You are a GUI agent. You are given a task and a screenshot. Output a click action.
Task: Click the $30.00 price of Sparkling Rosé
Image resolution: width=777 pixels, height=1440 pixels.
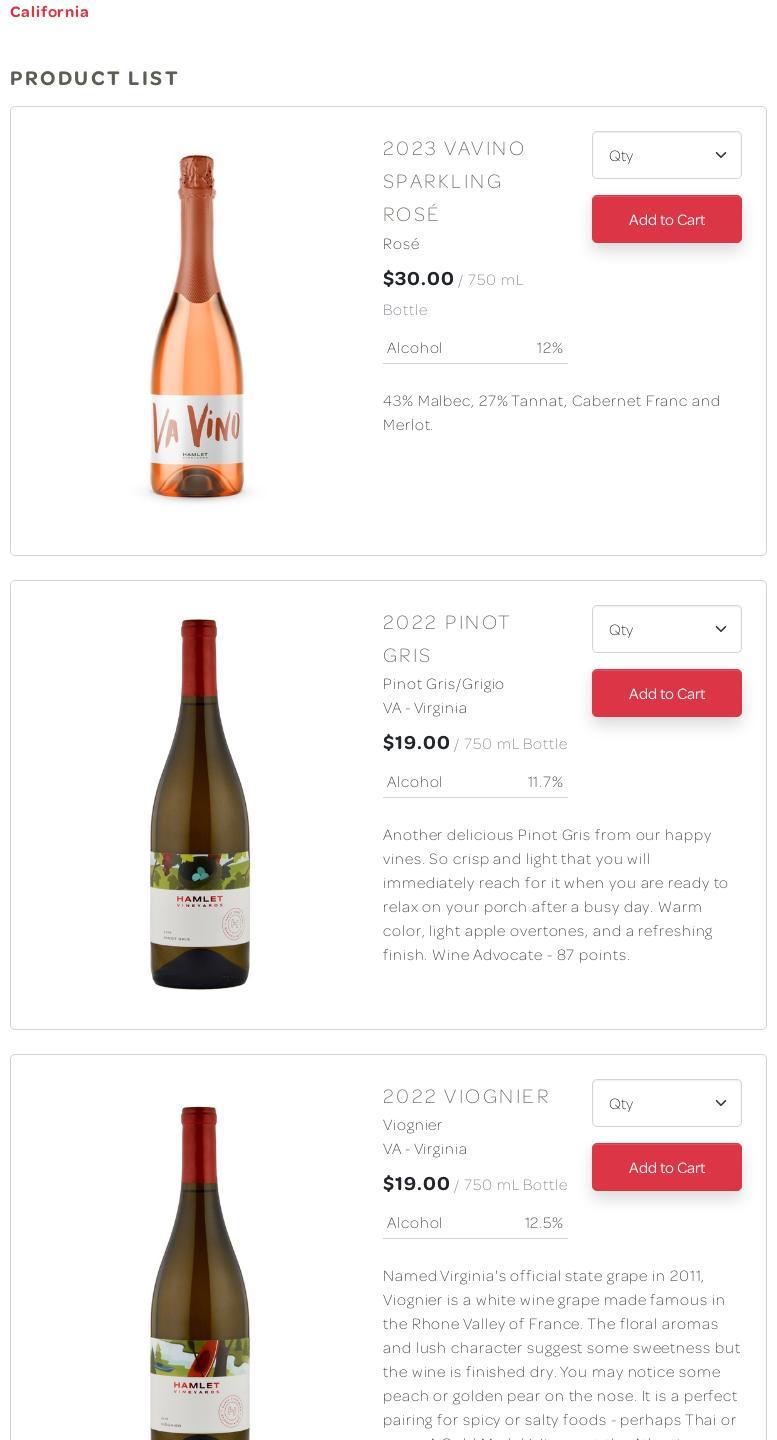tap(418, 279)
